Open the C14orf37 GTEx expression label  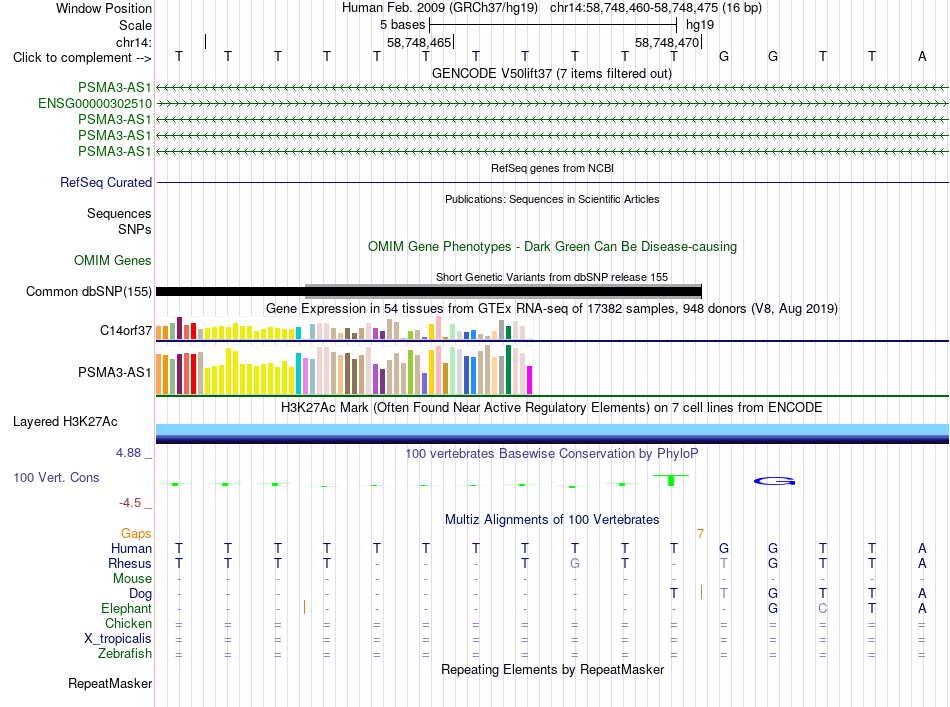tap(126, 330)
